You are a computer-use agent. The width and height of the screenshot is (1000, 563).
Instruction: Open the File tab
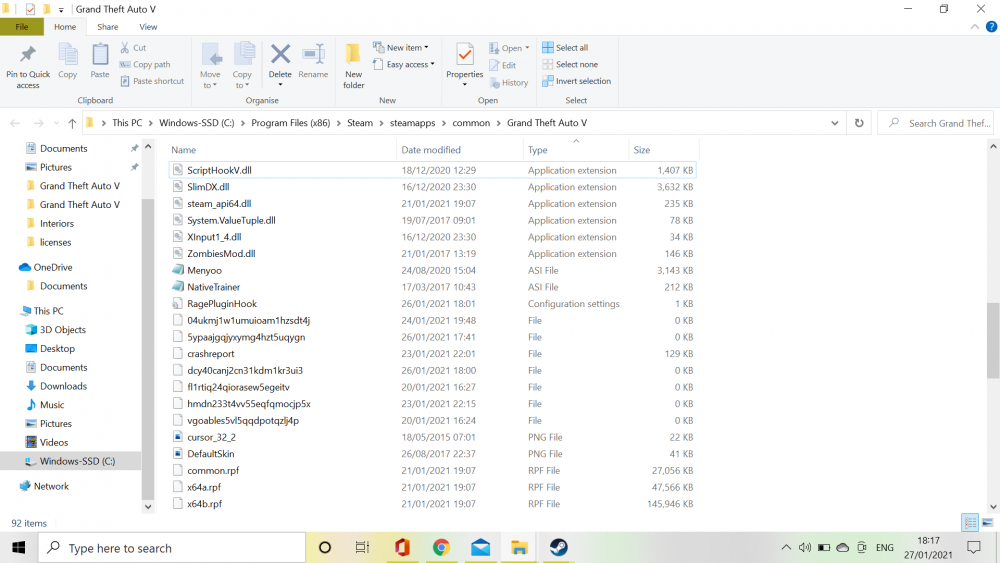coord(22,27)
